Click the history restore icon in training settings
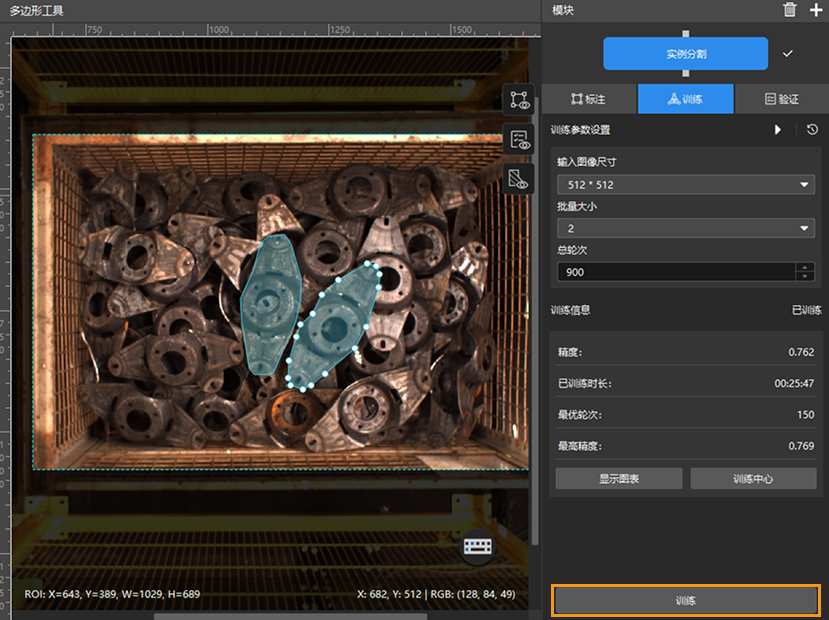829x620 pixels. point(812,130)
